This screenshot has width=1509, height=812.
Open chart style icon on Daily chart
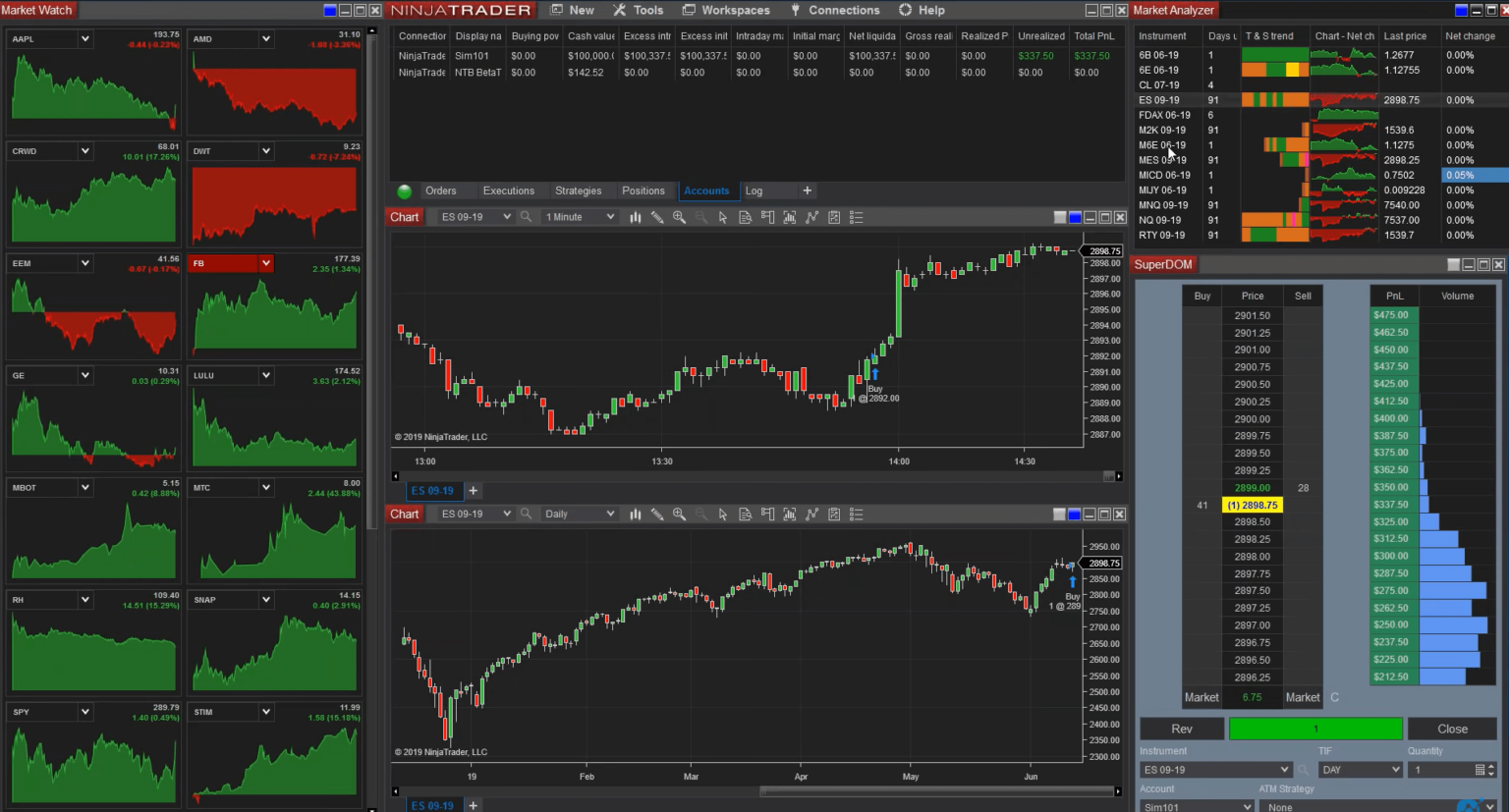click(635, 514)
